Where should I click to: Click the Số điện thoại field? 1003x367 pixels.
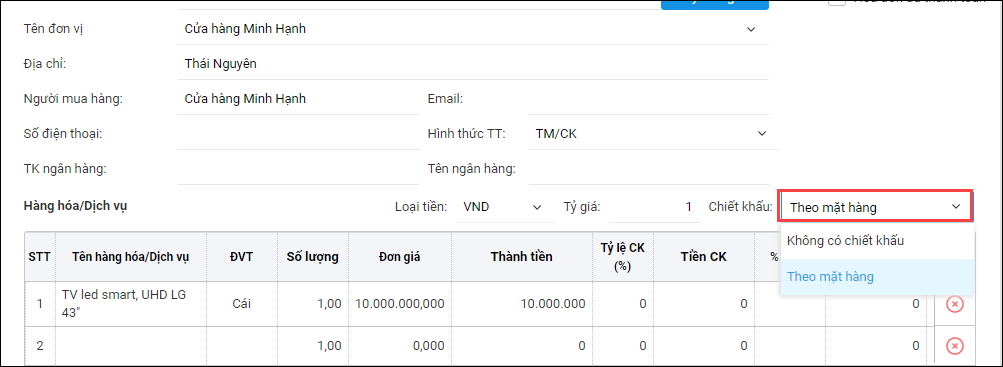click(x=297, y=134)
